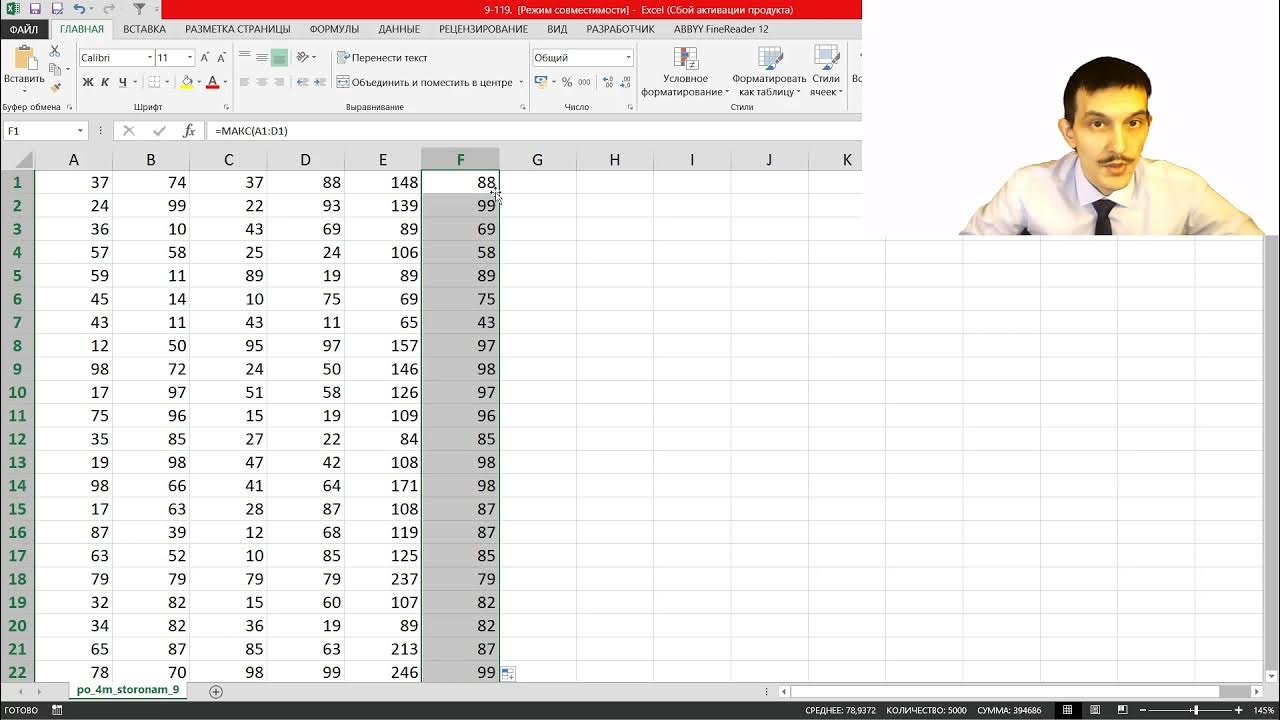Switch to the ДАННЫЕ tab
Viewport: 1280px width, 720px height.
click(x=399, y=29)
